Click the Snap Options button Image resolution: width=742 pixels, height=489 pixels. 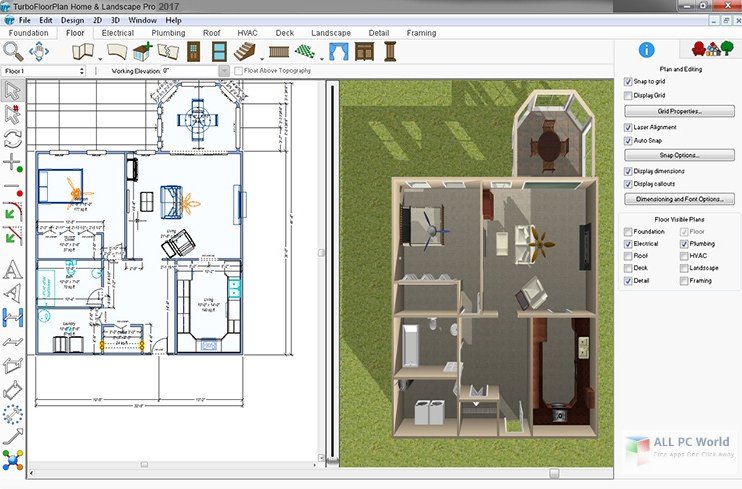[680, 155]
